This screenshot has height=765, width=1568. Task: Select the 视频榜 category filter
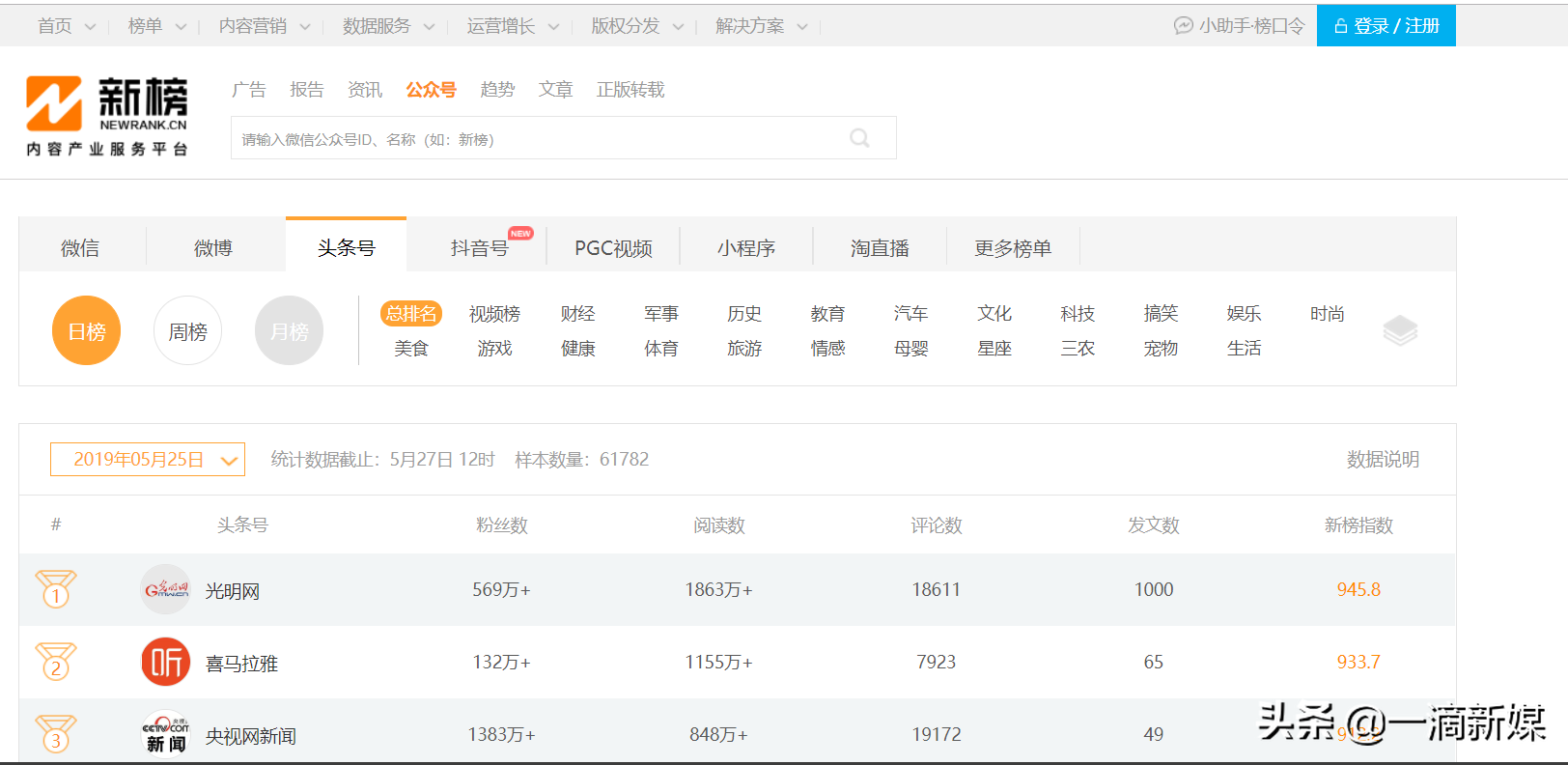[x=494, y=314]
